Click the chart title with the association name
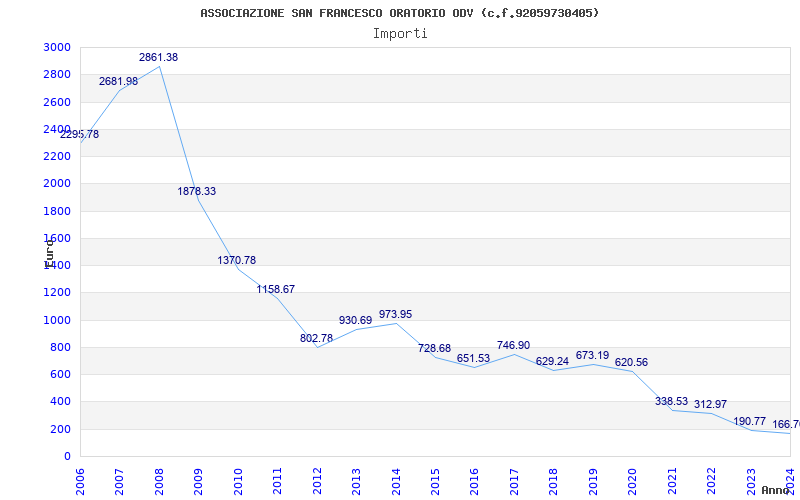800x500 pixels. 400,13
